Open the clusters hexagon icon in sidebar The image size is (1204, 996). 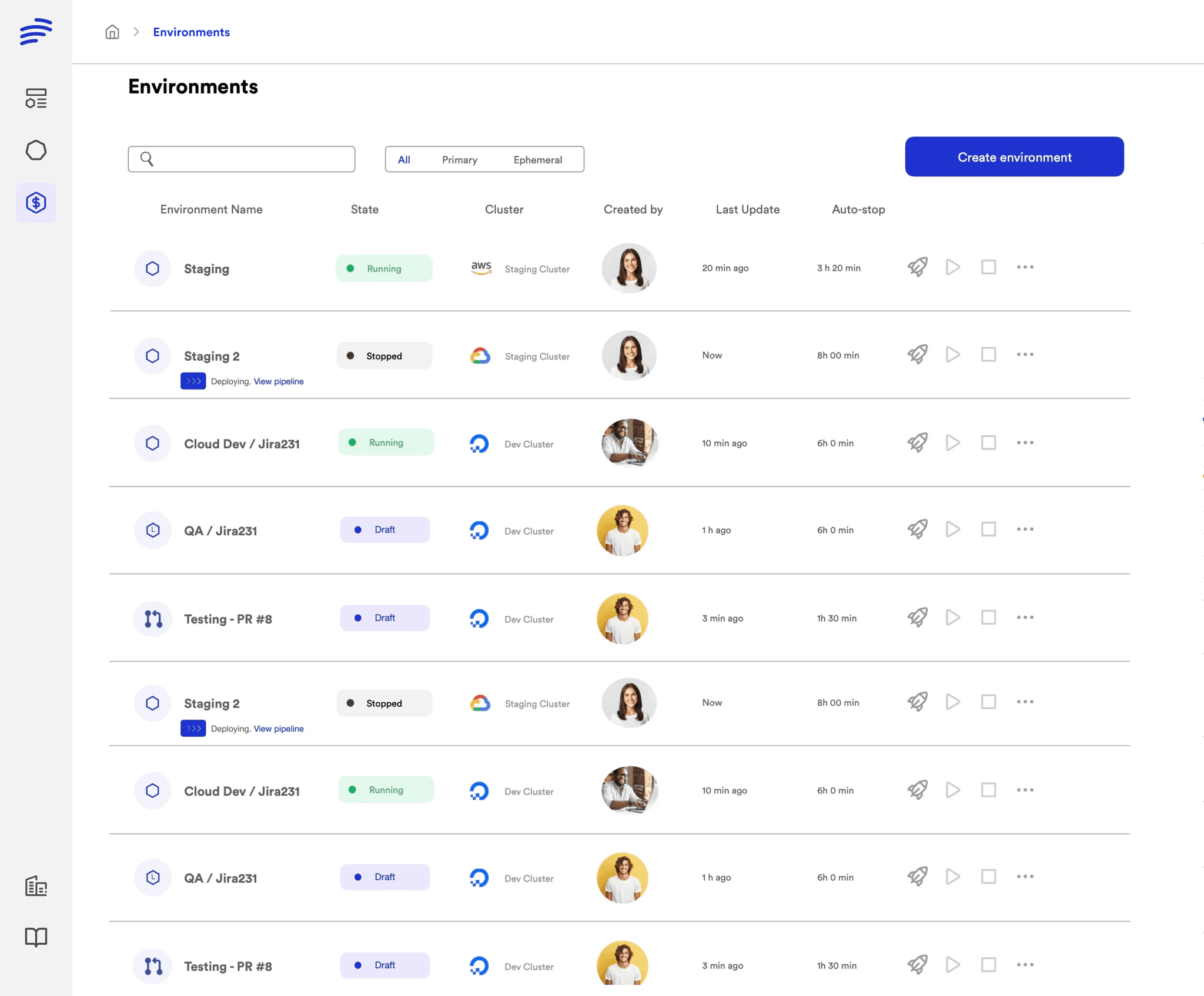click(x=36, y=150)
